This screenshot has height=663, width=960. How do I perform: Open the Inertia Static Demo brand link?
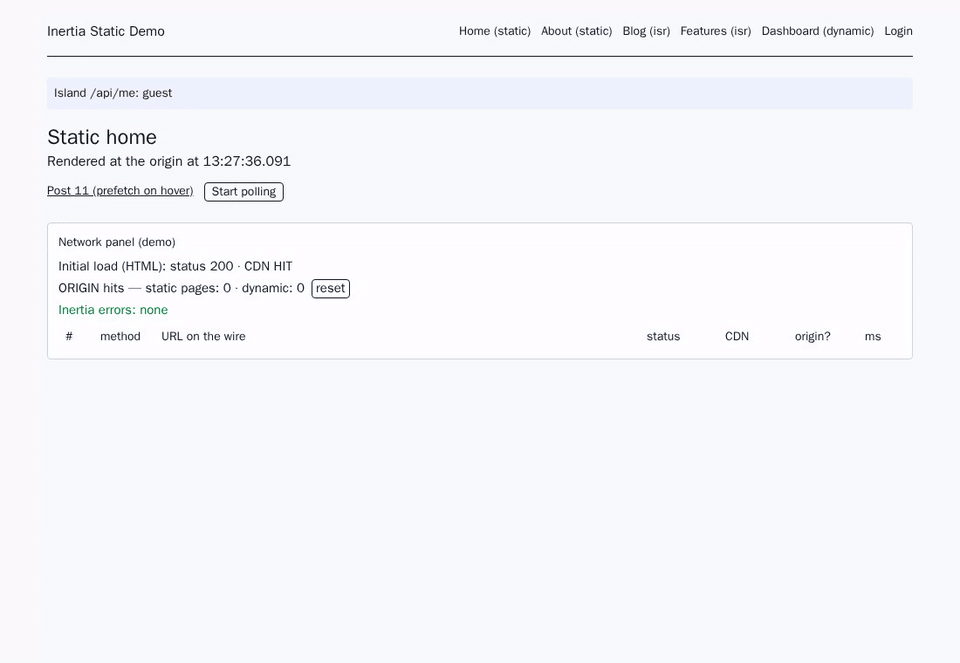click(106, 31)
